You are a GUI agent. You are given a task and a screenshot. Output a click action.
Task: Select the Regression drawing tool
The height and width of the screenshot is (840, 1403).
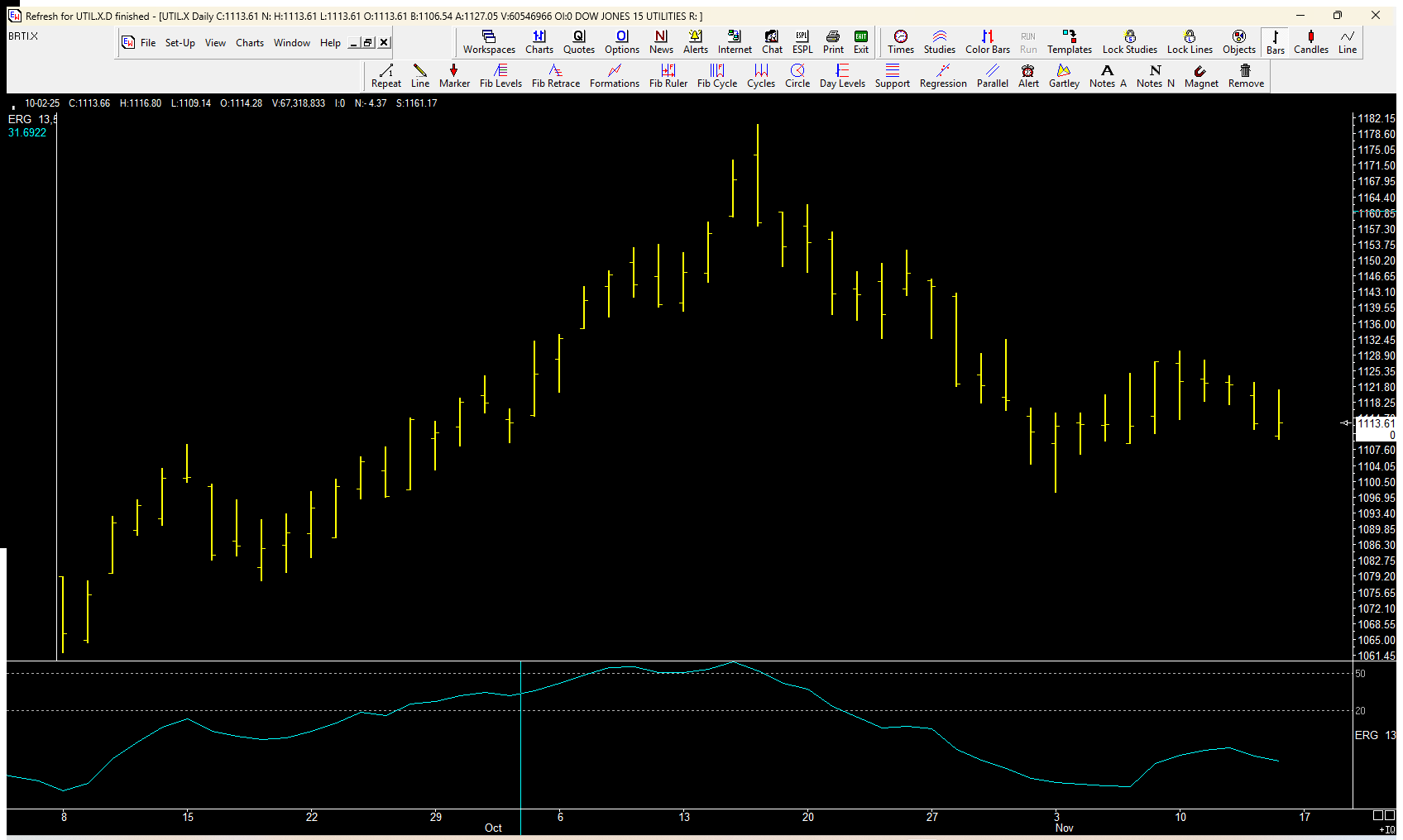(942, 76)
